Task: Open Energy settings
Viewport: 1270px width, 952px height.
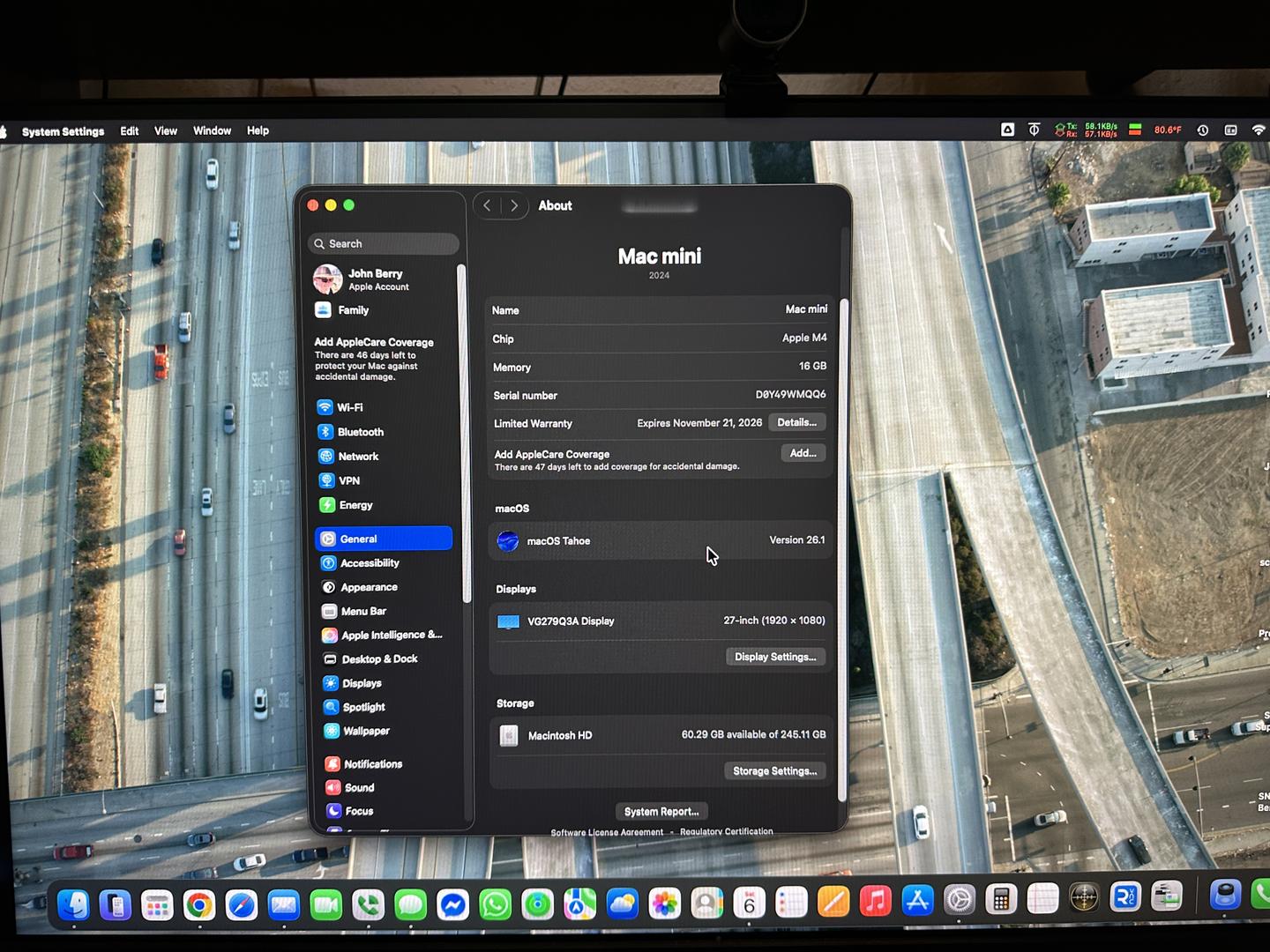Action: (x=355, y=505)
